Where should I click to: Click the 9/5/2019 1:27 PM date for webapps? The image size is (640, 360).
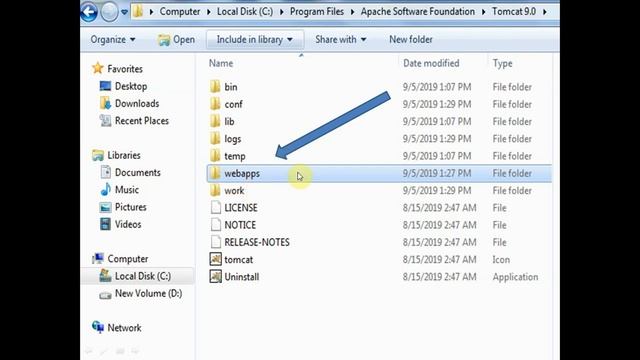click(x=437, y=173)
